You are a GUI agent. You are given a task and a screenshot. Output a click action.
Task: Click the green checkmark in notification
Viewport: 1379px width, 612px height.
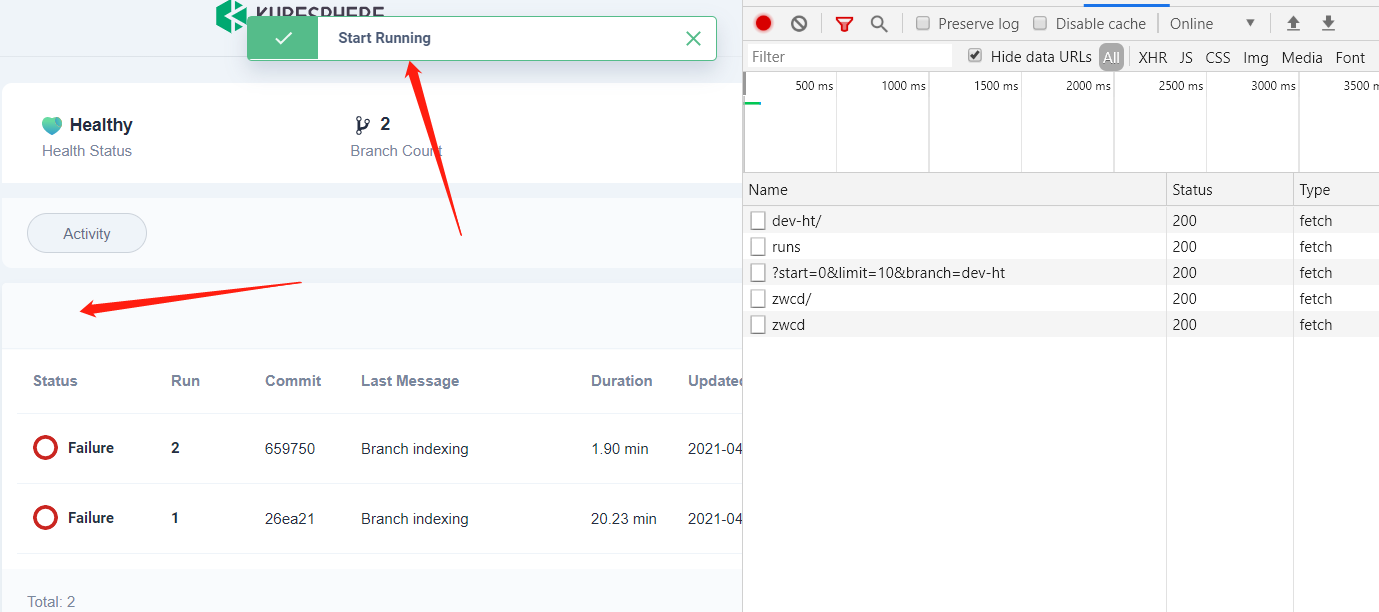click(283, 38)
